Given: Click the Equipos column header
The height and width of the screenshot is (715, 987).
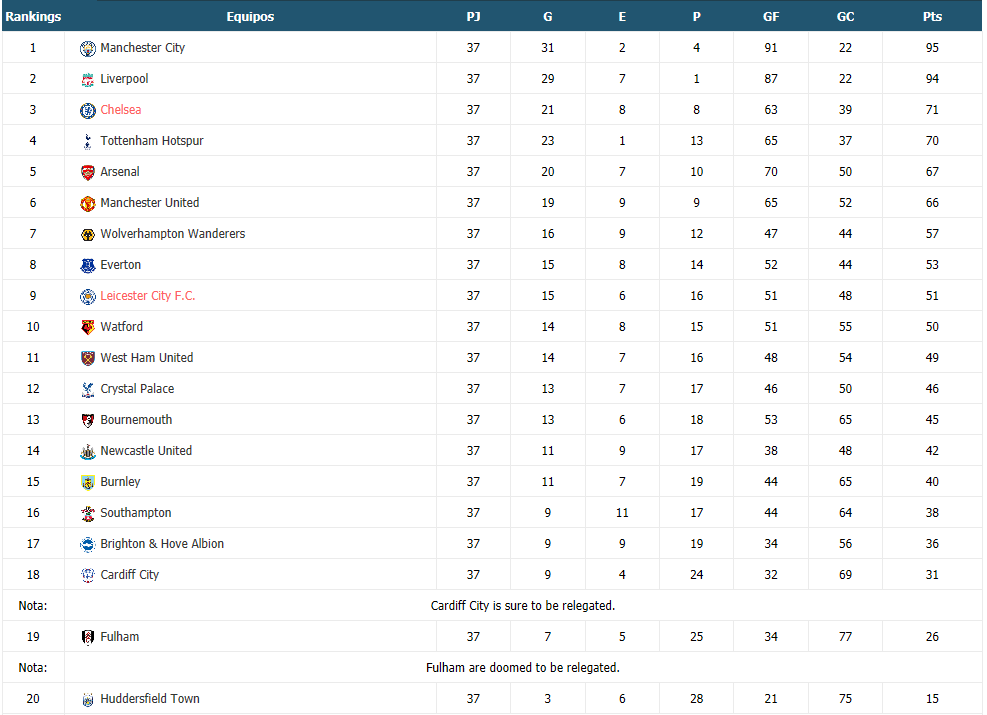Looking at the screenshot, I should tap(250, 16).
